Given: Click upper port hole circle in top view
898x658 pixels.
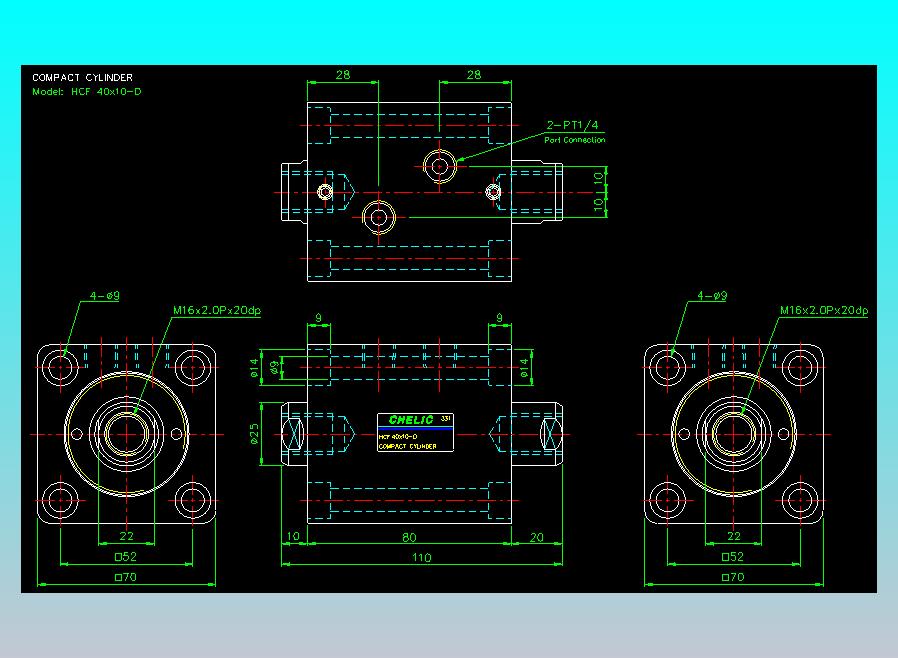Looking at the screenshot, I should [x=439, y=166].
